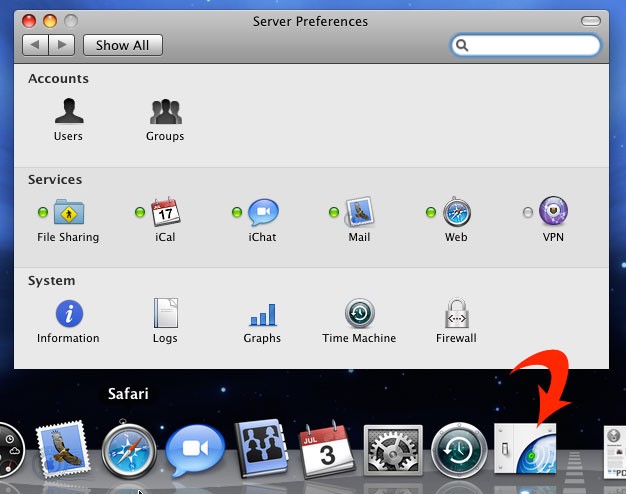Click the 'Mail' label in Services
This screenshot has height=494, width=626.
[359, 237]
